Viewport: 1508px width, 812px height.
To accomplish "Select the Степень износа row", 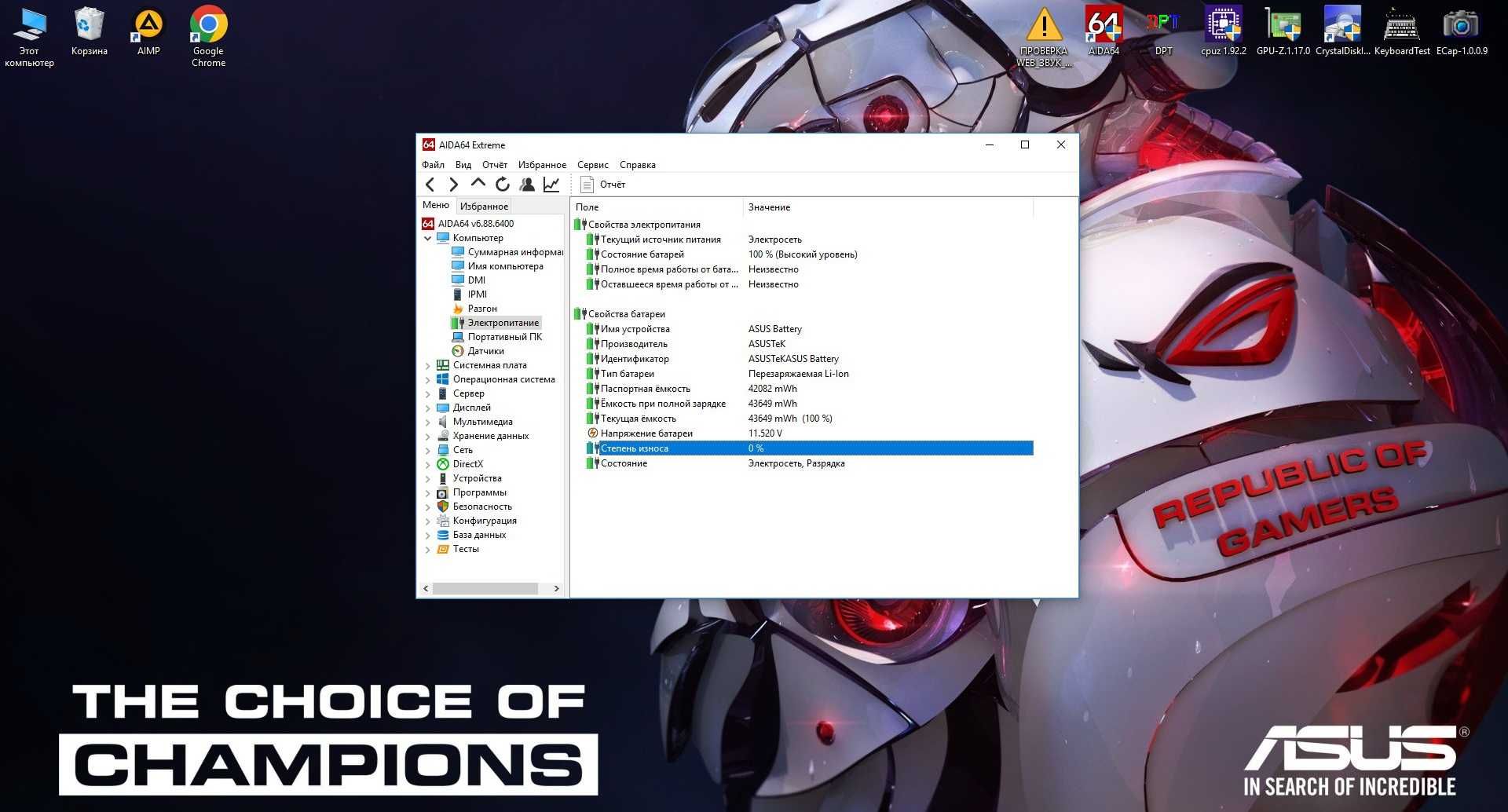I will point(809,448).
